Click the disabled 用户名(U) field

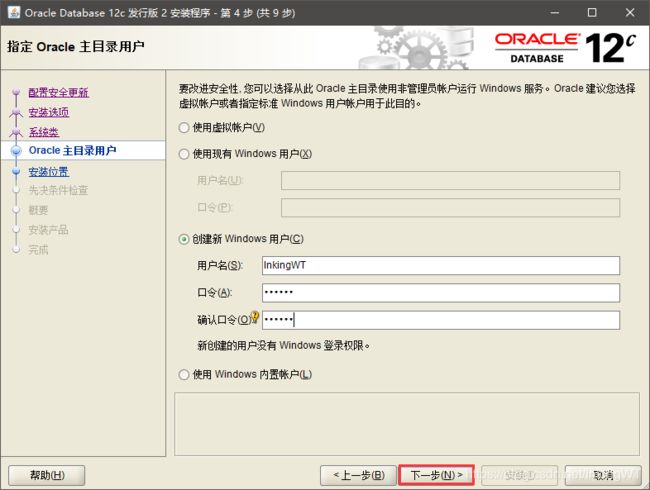(x=451, y=181)
